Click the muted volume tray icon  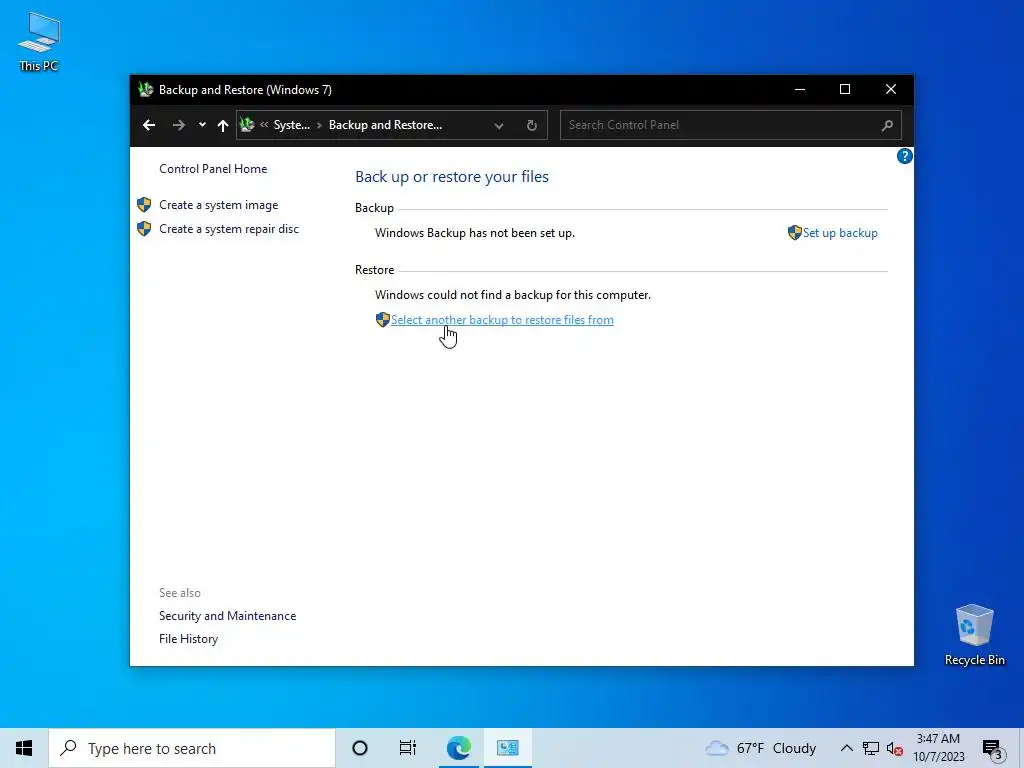point(895,748)
